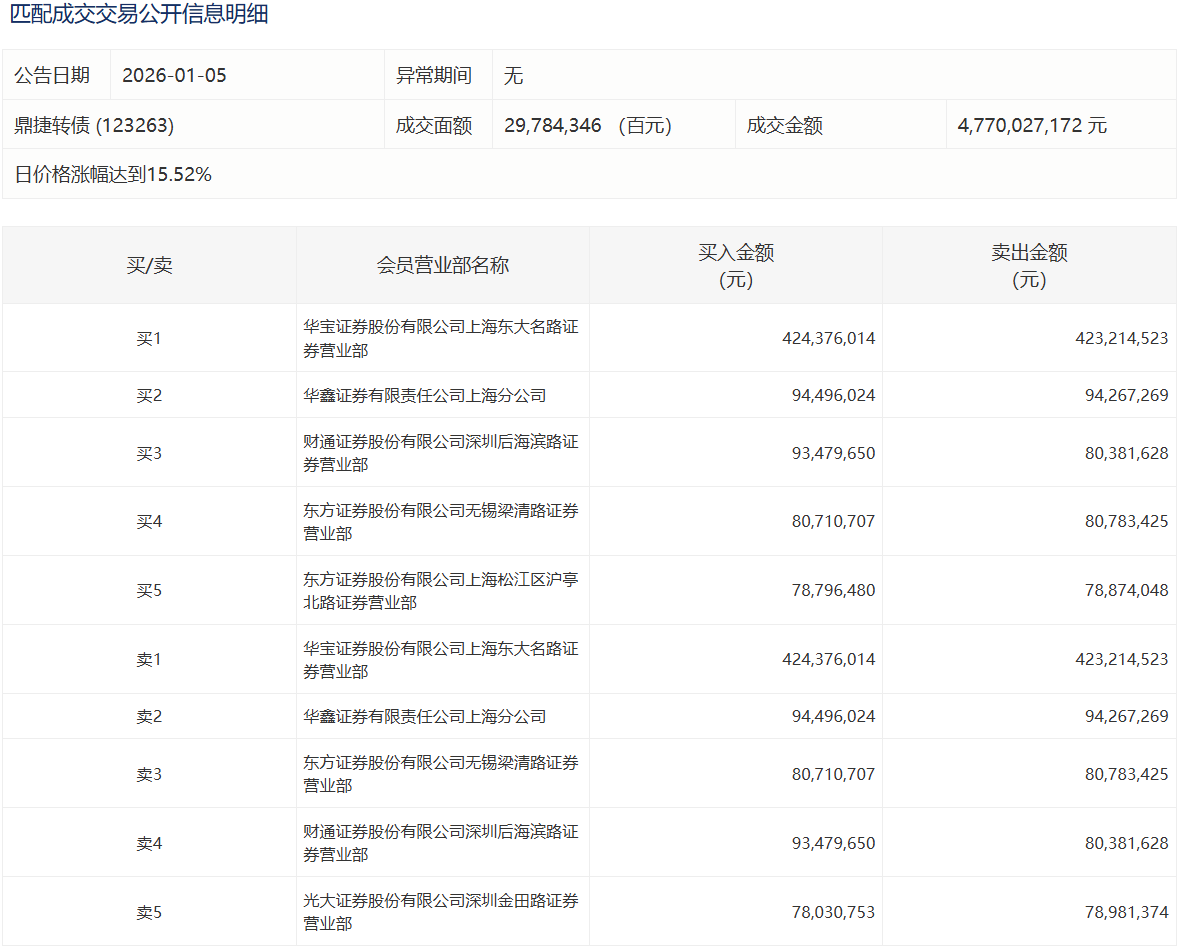Open 光大证券深圳金田路证券营业部 entry
This screenshot has width=1179, height=951.
440,912
